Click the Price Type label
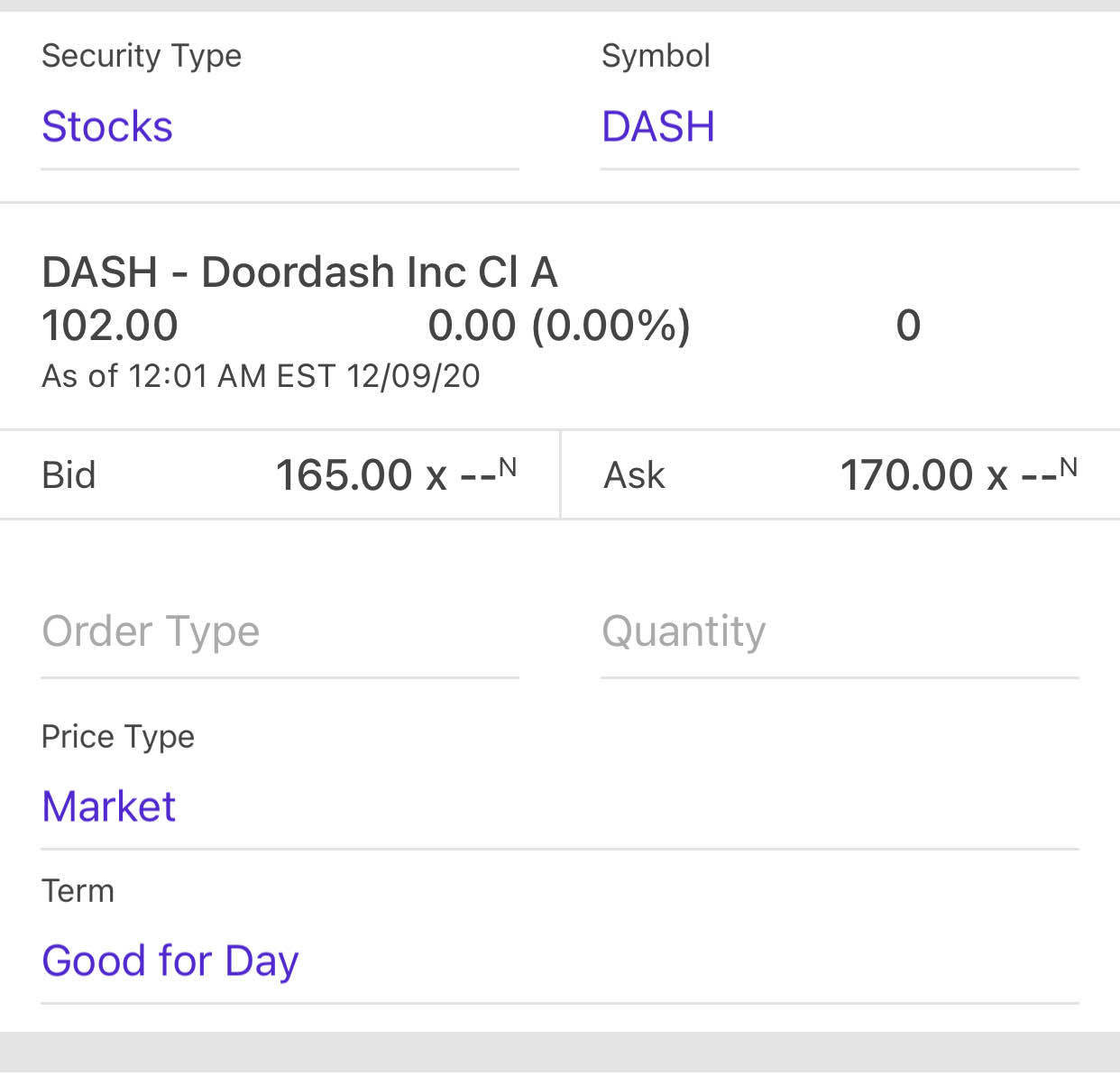This screenshot has height=1076, width=1120. pyautogui.click(x=117, y=737)
